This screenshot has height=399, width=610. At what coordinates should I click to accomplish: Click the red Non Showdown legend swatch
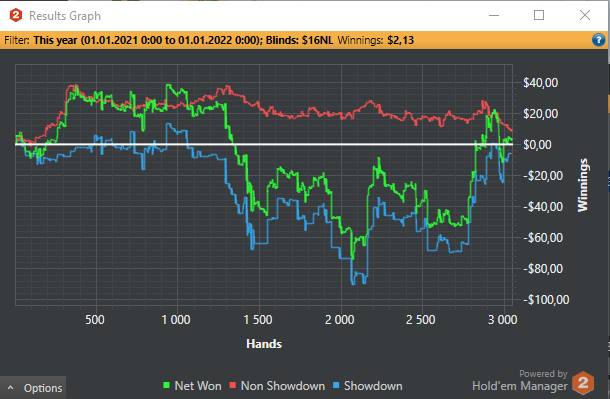click(x=233, y=385)
